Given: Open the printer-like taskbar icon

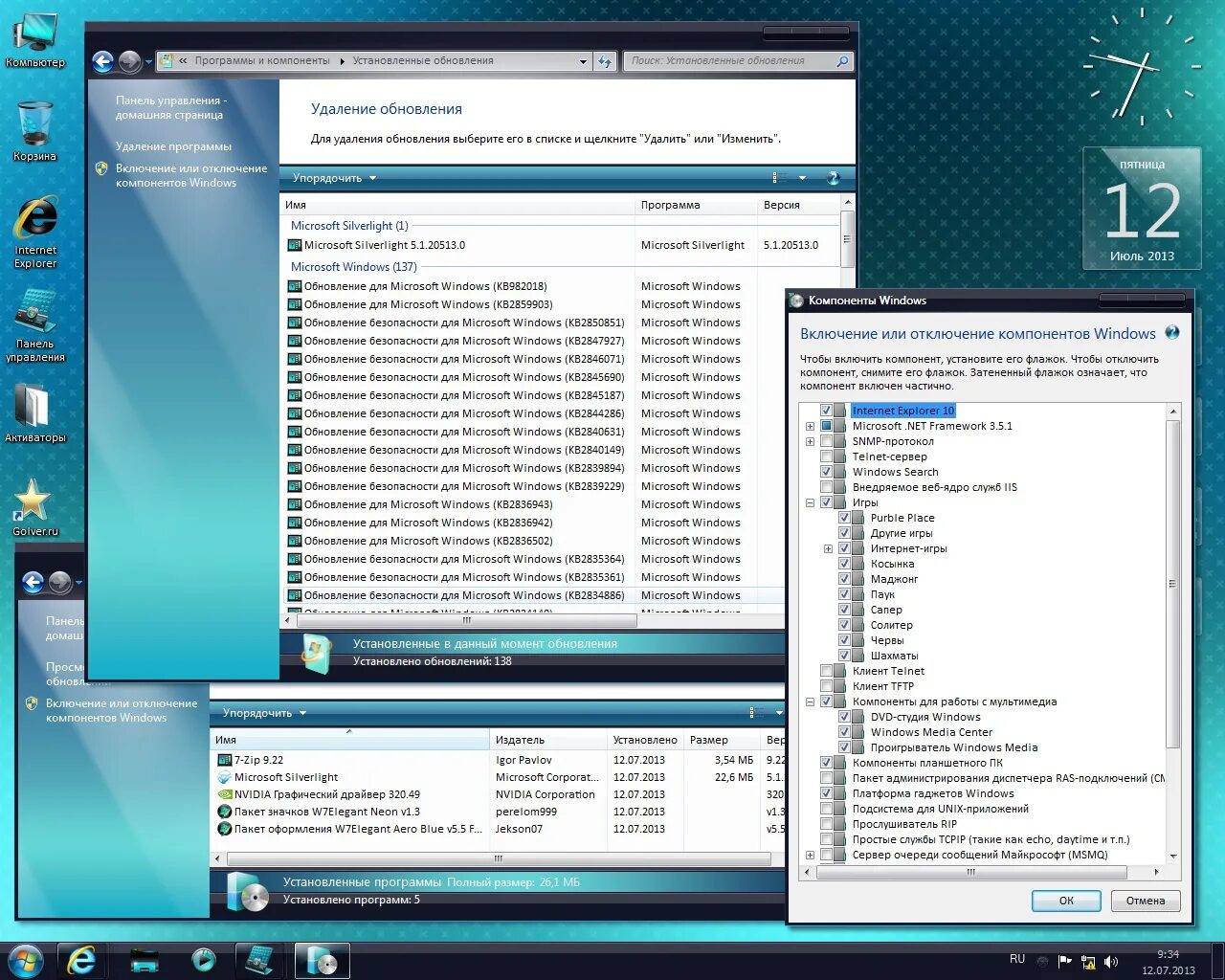Looking at the screenshot, I should click(144, 960).
